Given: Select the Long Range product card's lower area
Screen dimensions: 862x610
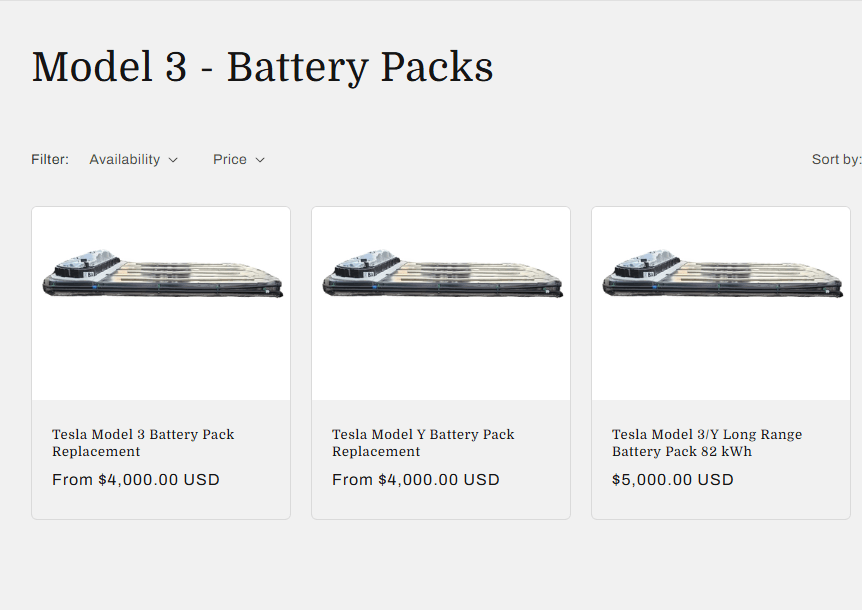Looking at the screenshot, I should [721, 459].
